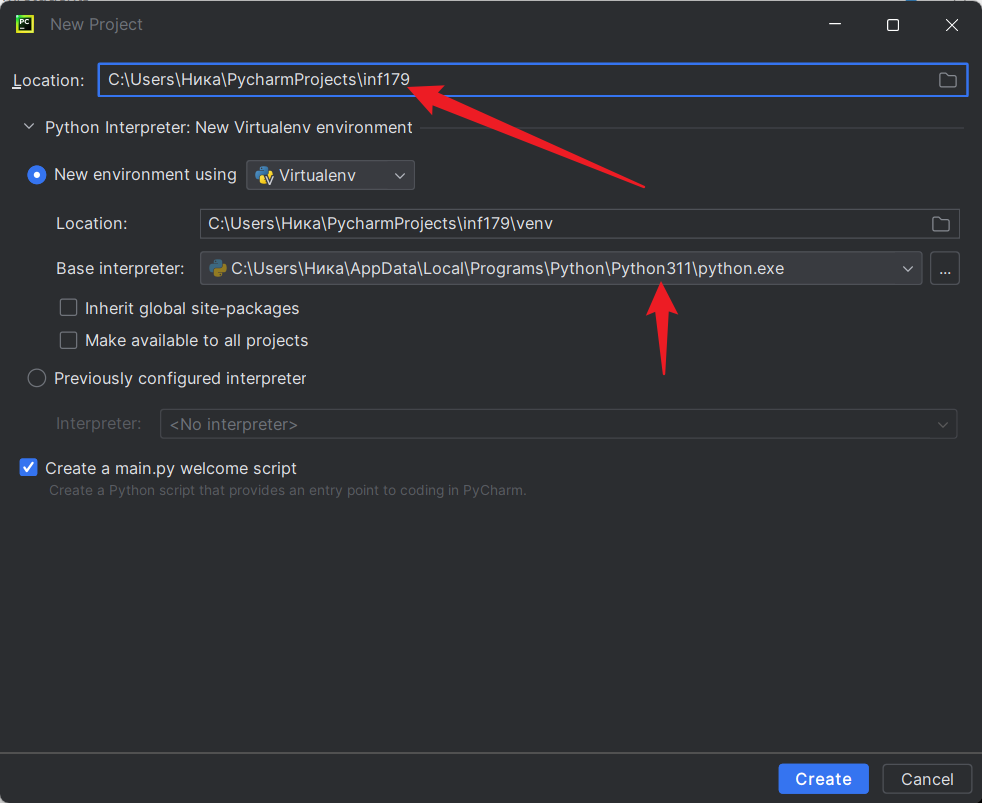The width and height of the screenshot is (982, 803).
Task: Maximize the New Project dialog
Action: coord(893,25)
